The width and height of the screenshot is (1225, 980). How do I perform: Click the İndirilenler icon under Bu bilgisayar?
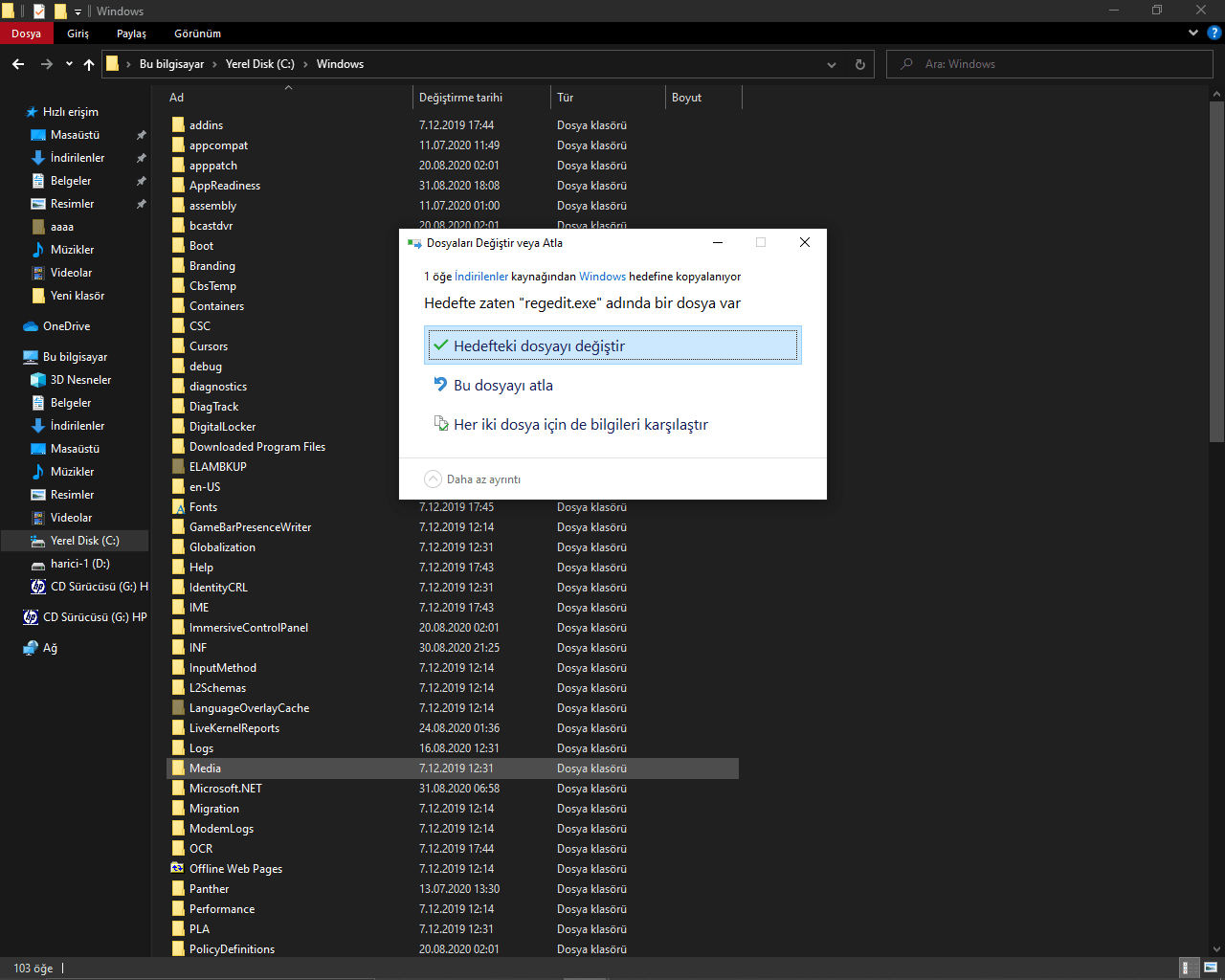point(38,426)
